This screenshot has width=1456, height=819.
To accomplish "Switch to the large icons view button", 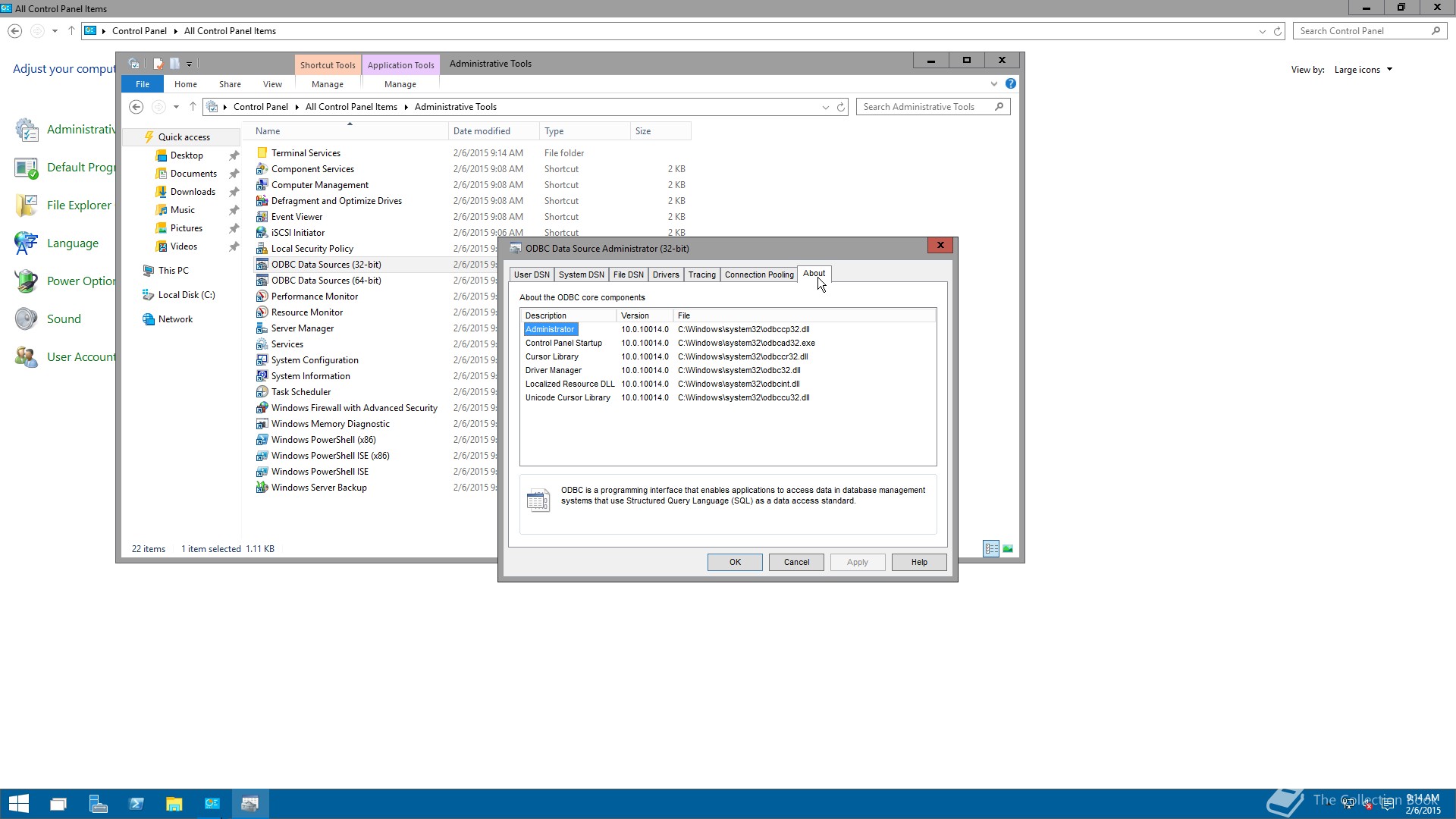I will [x=1008, y=548].
